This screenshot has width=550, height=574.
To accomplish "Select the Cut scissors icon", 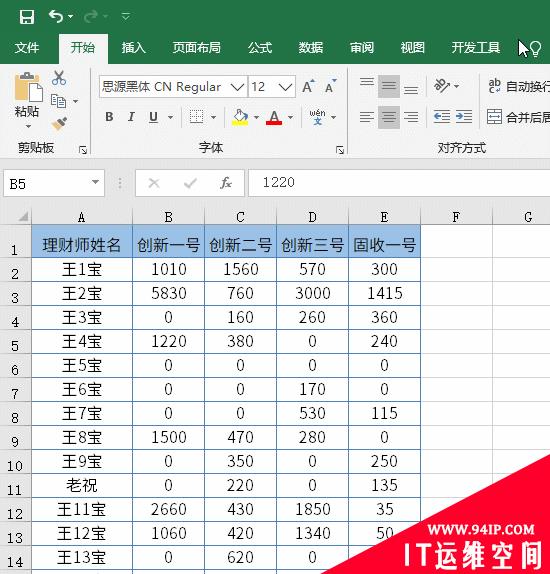I will click(x=59, y=78).
